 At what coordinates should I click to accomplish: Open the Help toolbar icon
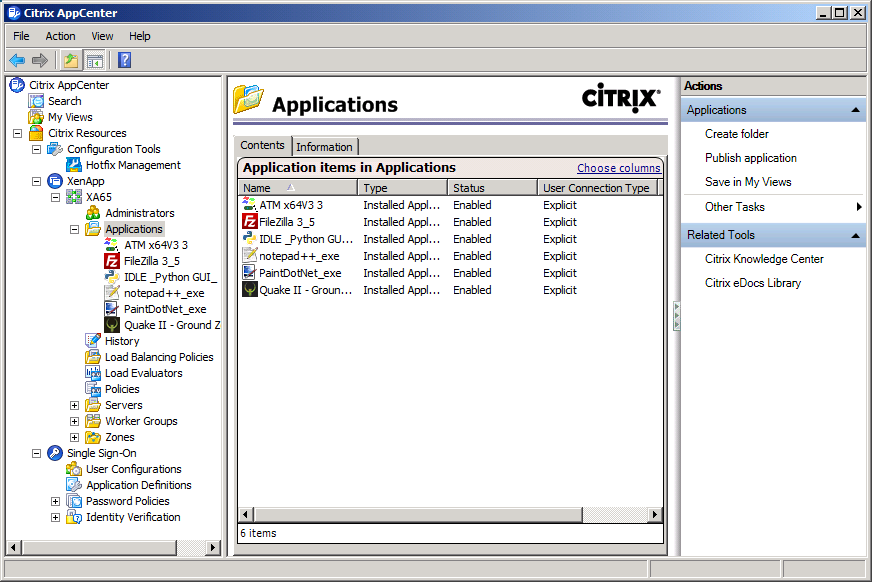point(125,60)
